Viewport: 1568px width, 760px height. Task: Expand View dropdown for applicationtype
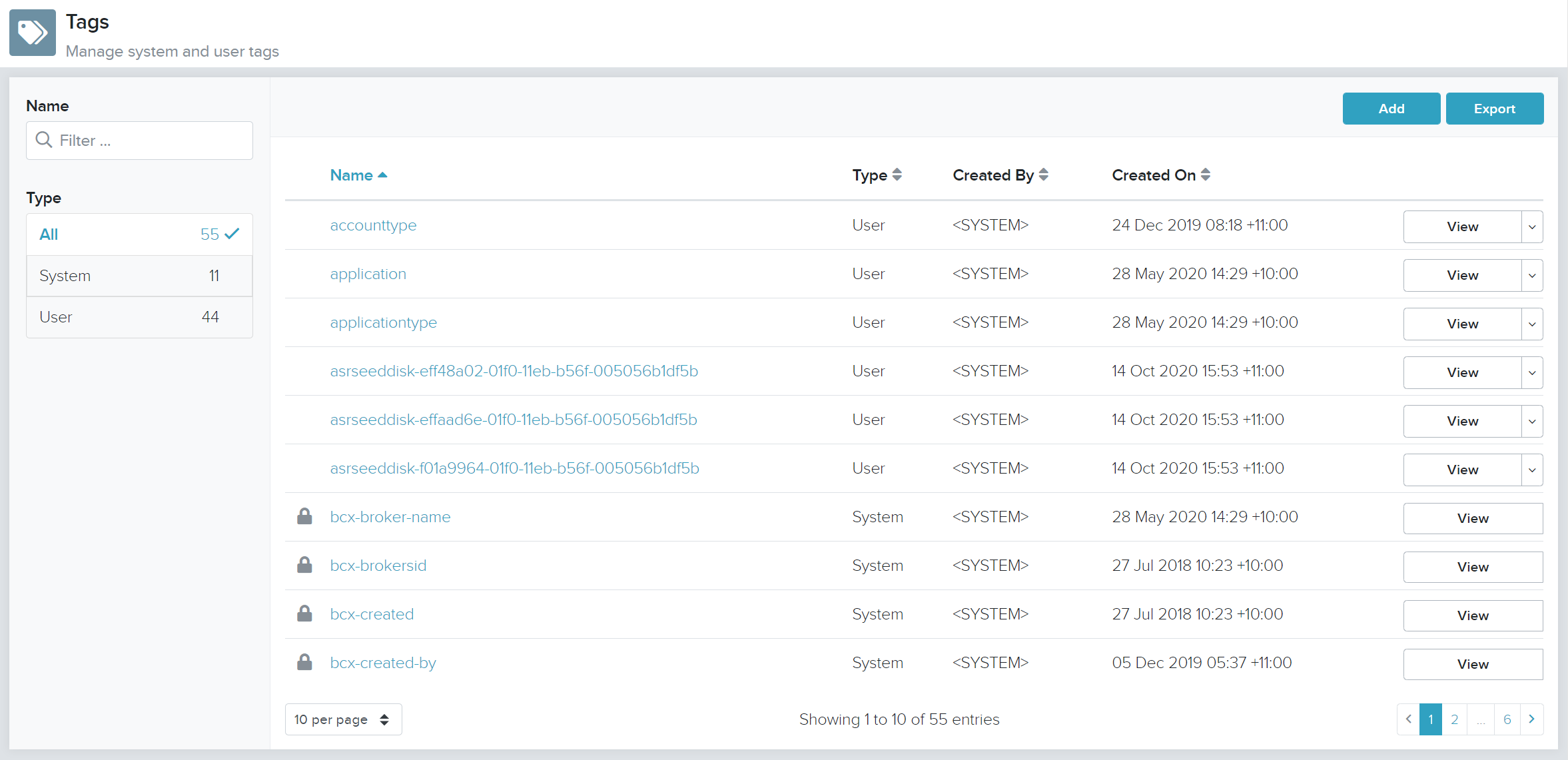[x=1532, y=324]
